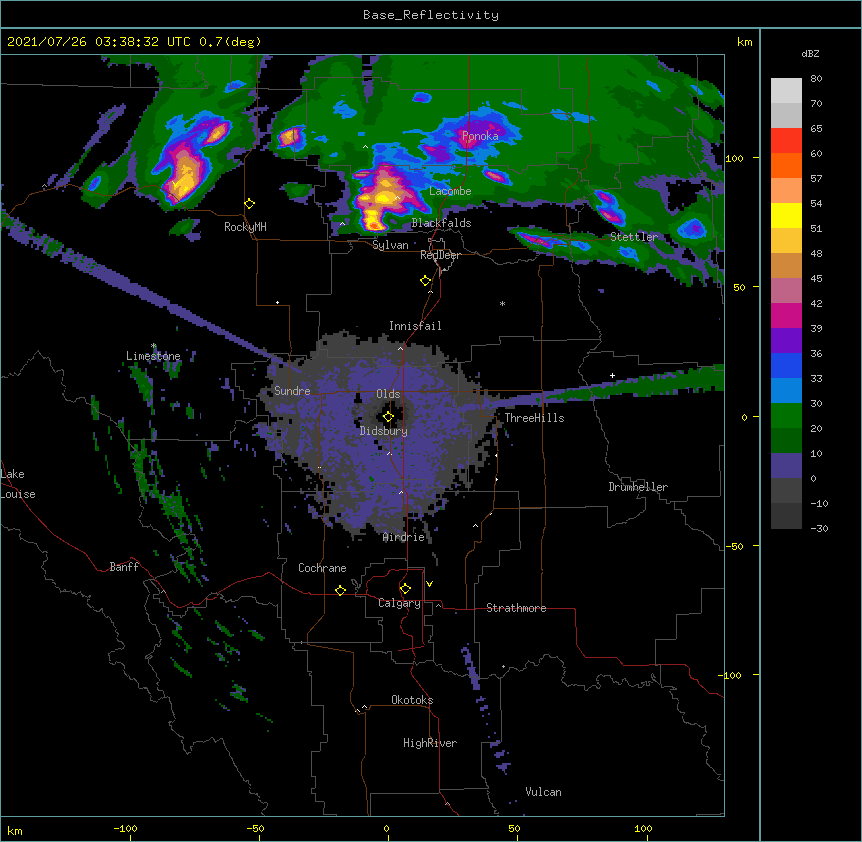The width and height of the screenshot is (862, 842).
Task: Click the yellow diamond marker above Calgary label
Action: (405, 589)
